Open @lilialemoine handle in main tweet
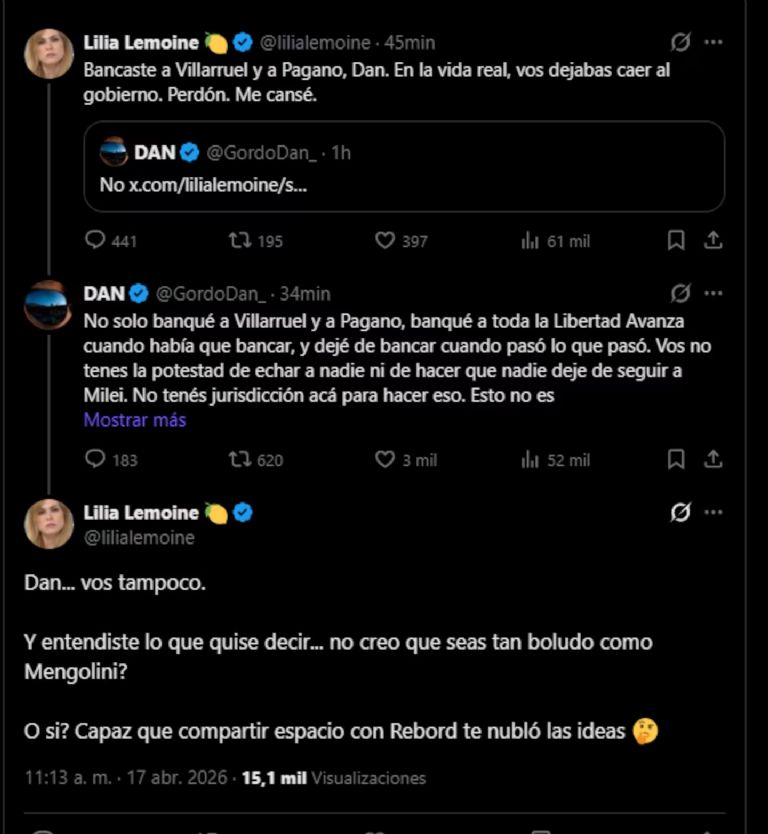 click(138, 538)
